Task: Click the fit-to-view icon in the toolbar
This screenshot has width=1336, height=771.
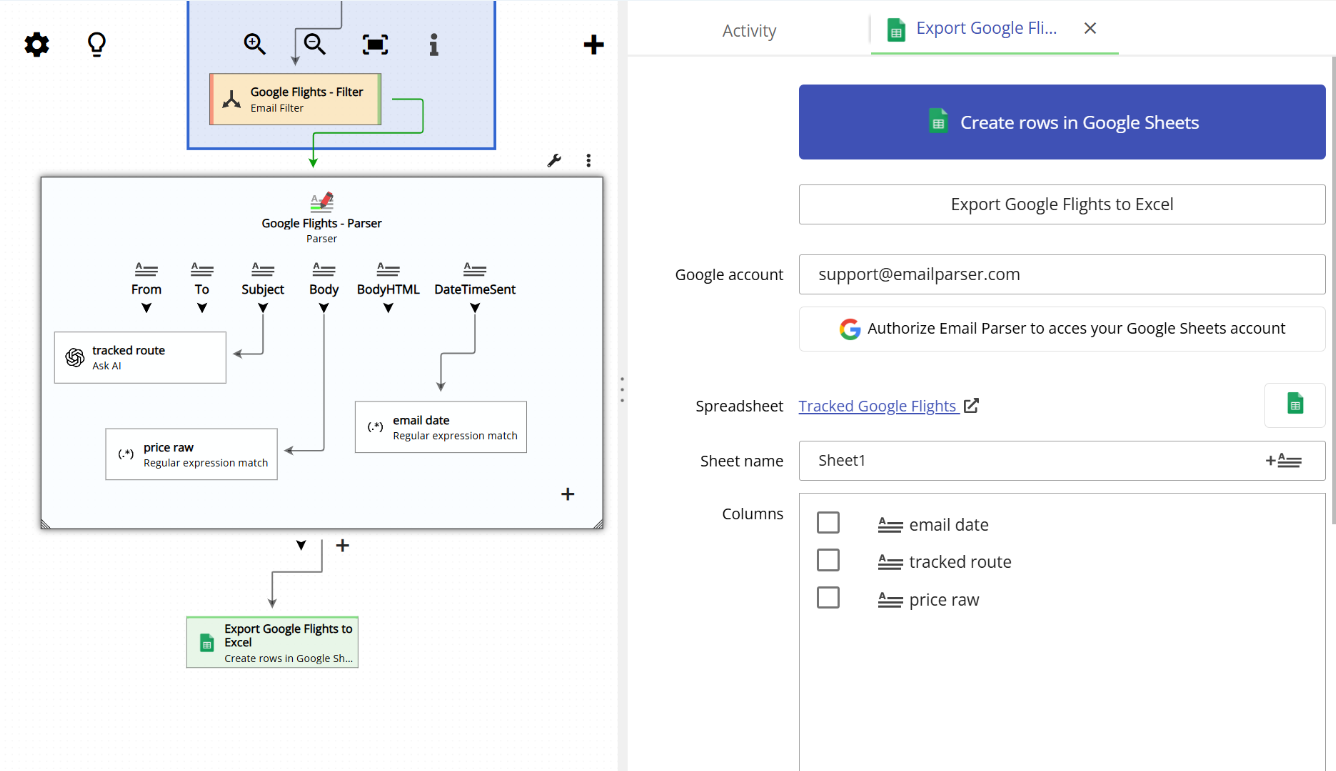Action: pyautogui.click(x=375, y=44)
